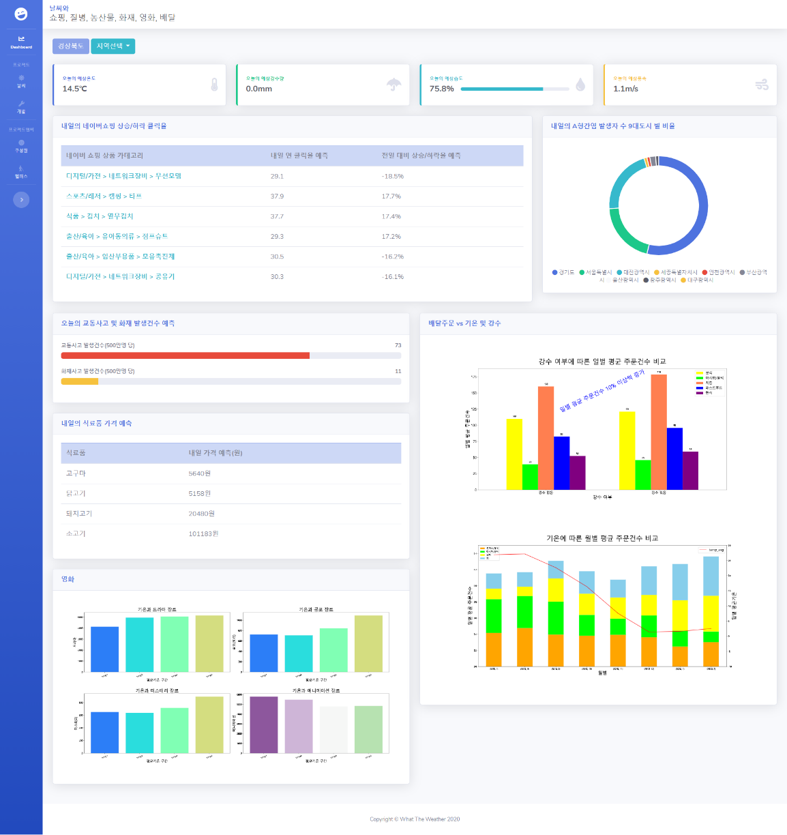787x835 pixels.
Task: Toggle 대전광역시 legend item on donut chart
Action: (x=633, y=272)
